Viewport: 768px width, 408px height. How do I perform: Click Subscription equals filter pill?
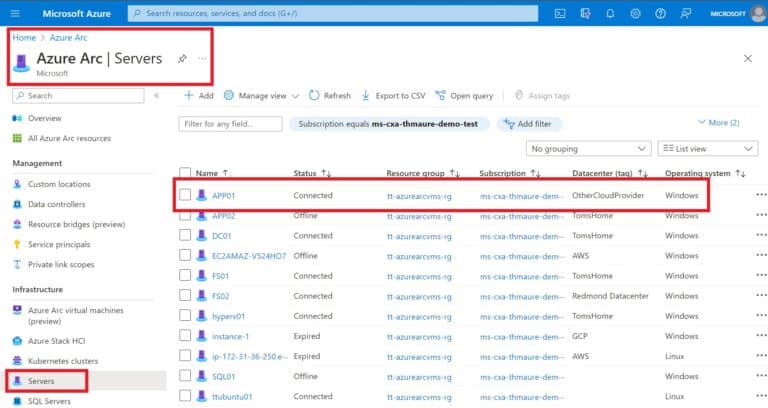click(x=389, y=124)
